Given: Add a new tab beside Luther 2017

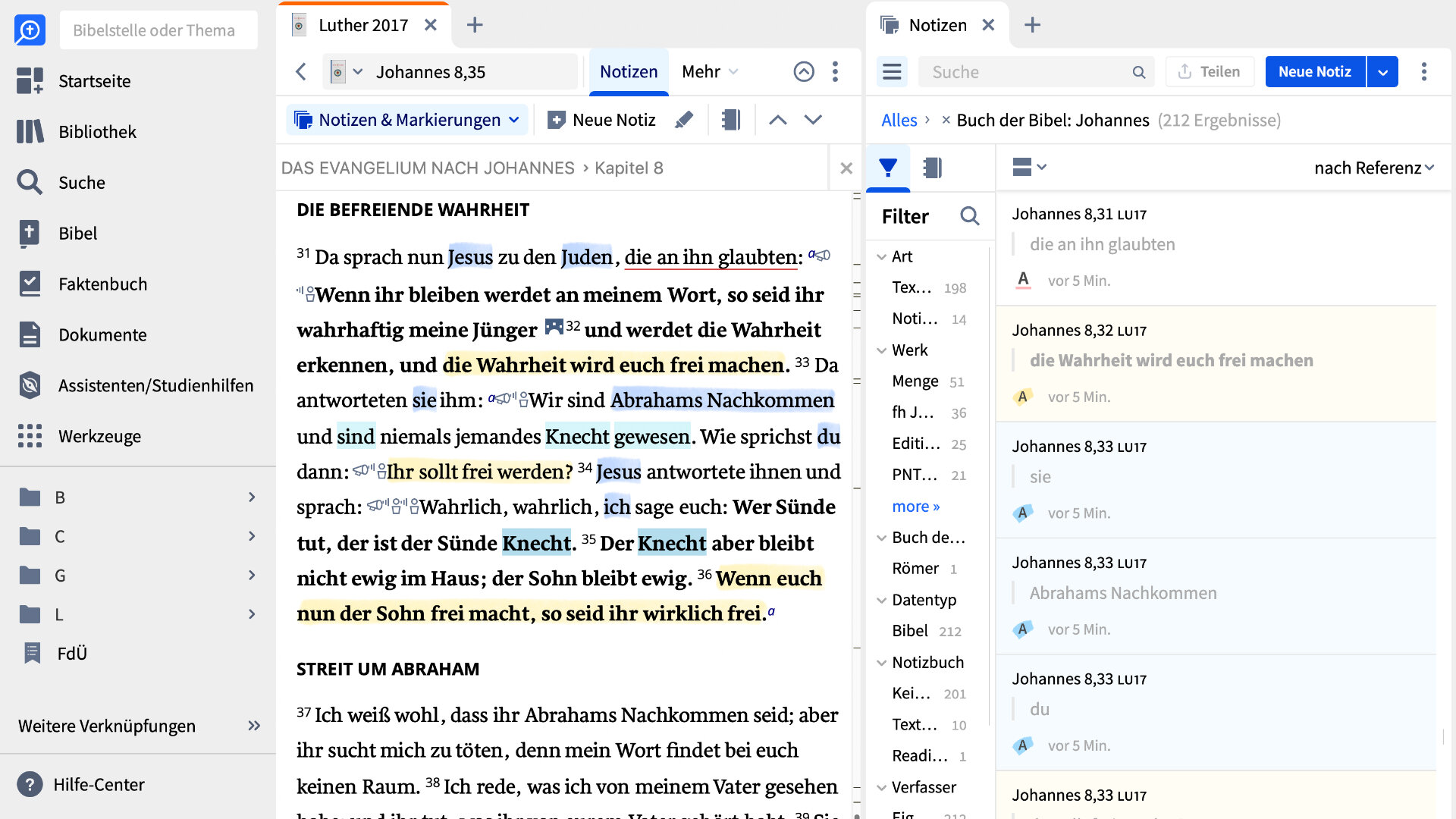Looking at the screenshot, I should point(475,25).
